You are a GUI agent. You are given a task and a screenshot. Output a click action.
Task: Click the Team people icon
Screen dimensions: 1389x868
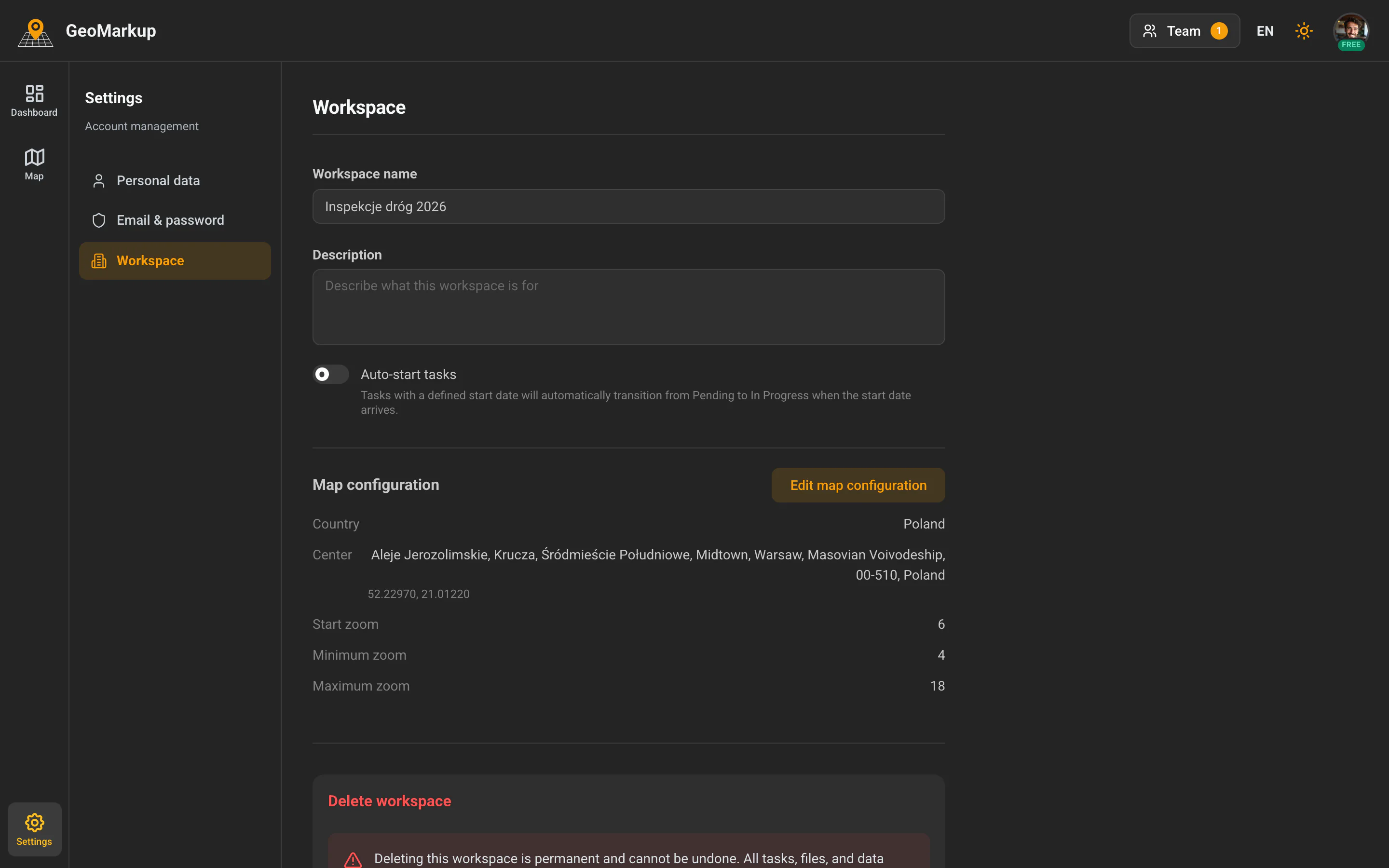click(x=1150, y=31)
